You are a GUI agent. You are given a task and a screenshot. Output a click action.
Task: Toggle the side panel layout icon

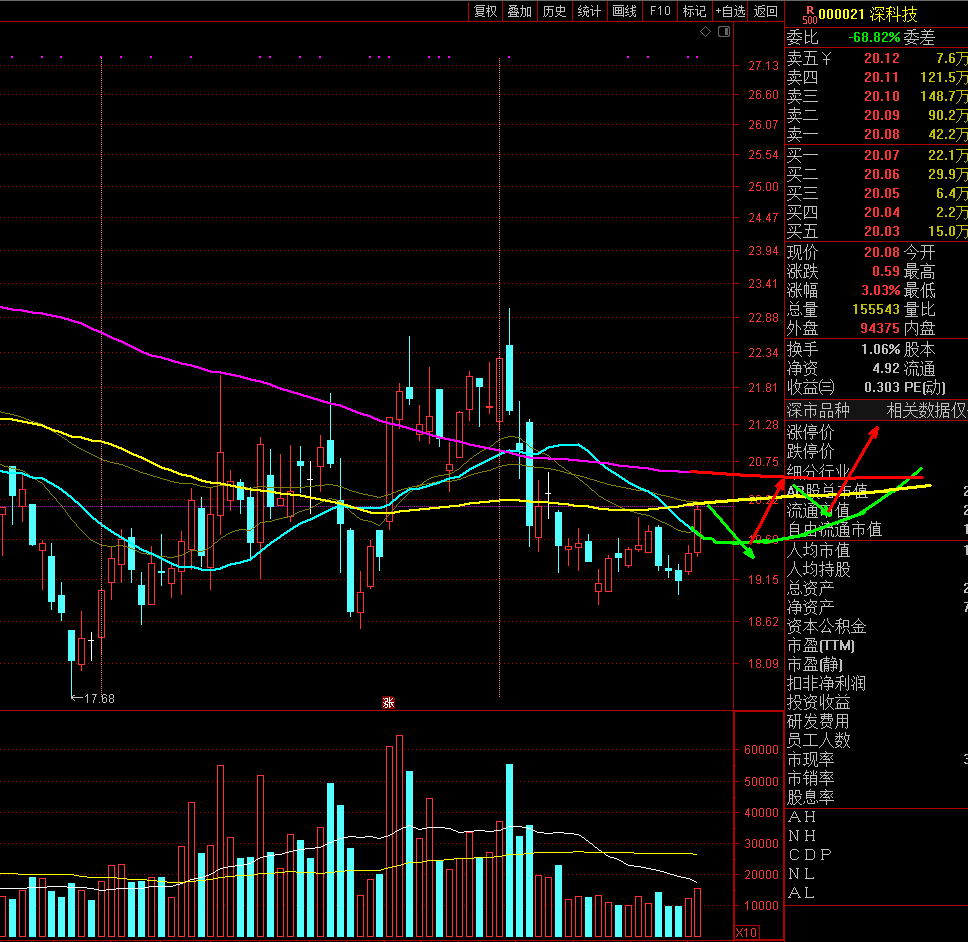click(x=724, y=31)
